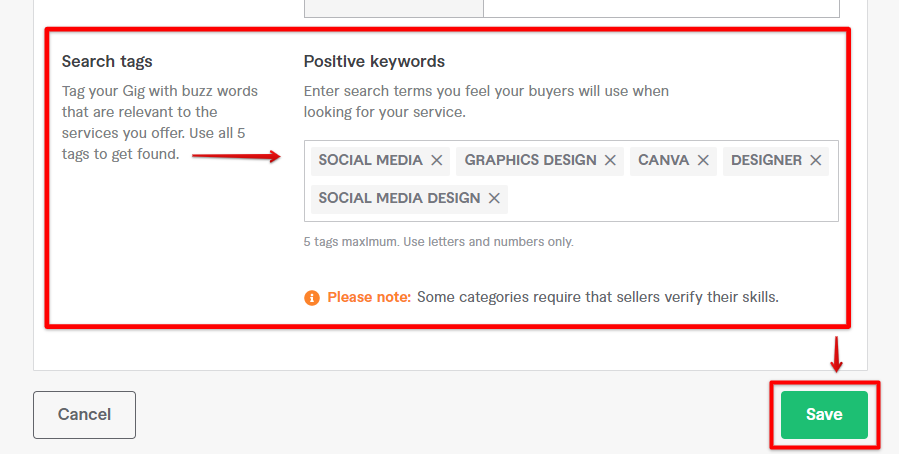
Task: Click the CANVA tag text
Action: point(664,161)
